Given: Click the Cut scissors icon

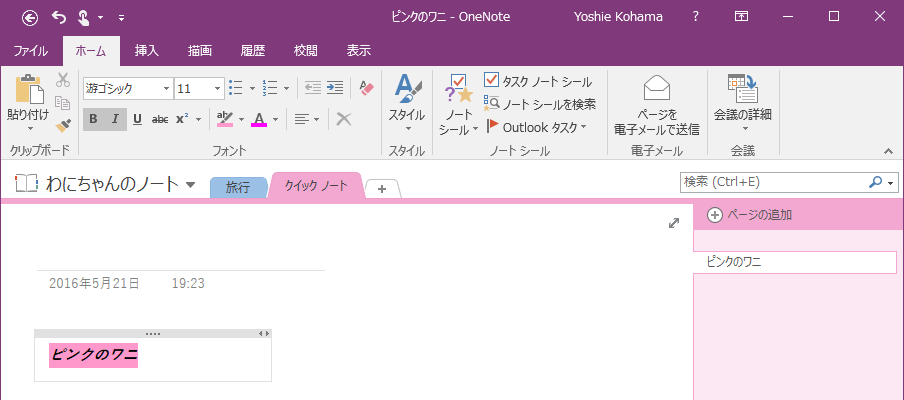Looking at the screenshot, I should click(63, 81).
